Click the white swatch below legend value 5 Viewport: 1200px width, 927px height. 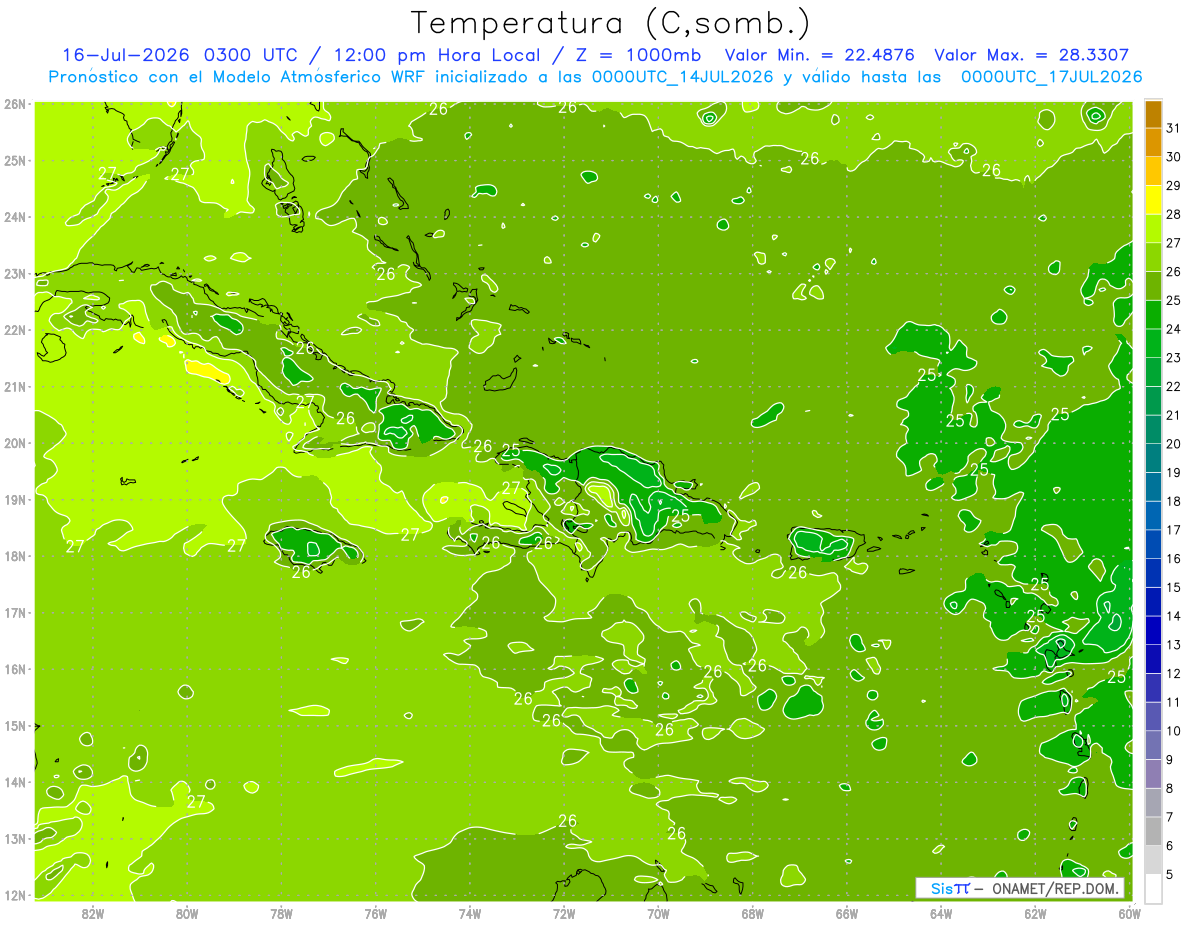tap(1153, 888)
